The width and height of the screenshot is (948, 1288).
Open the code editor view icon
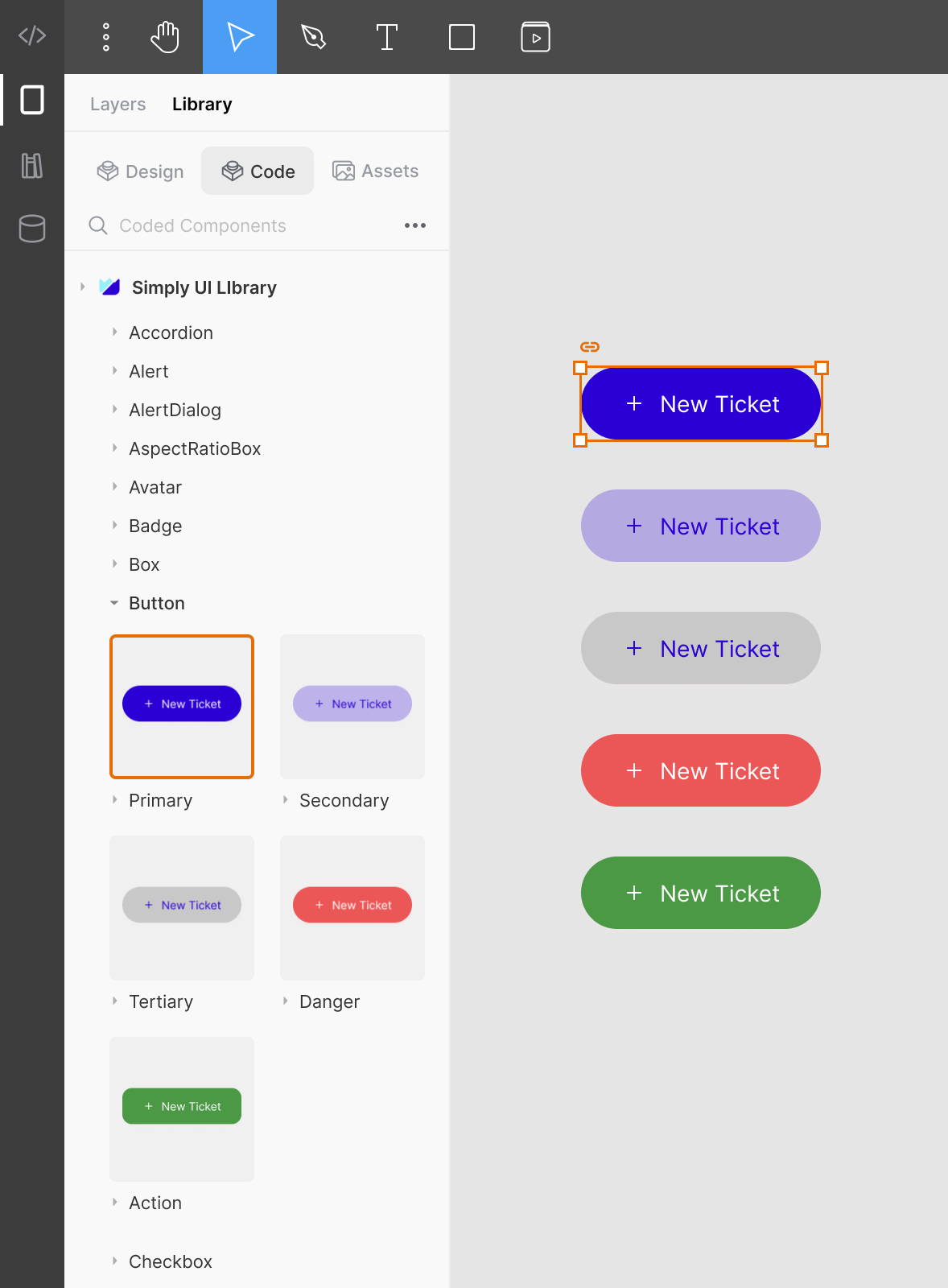pos(32,36)
